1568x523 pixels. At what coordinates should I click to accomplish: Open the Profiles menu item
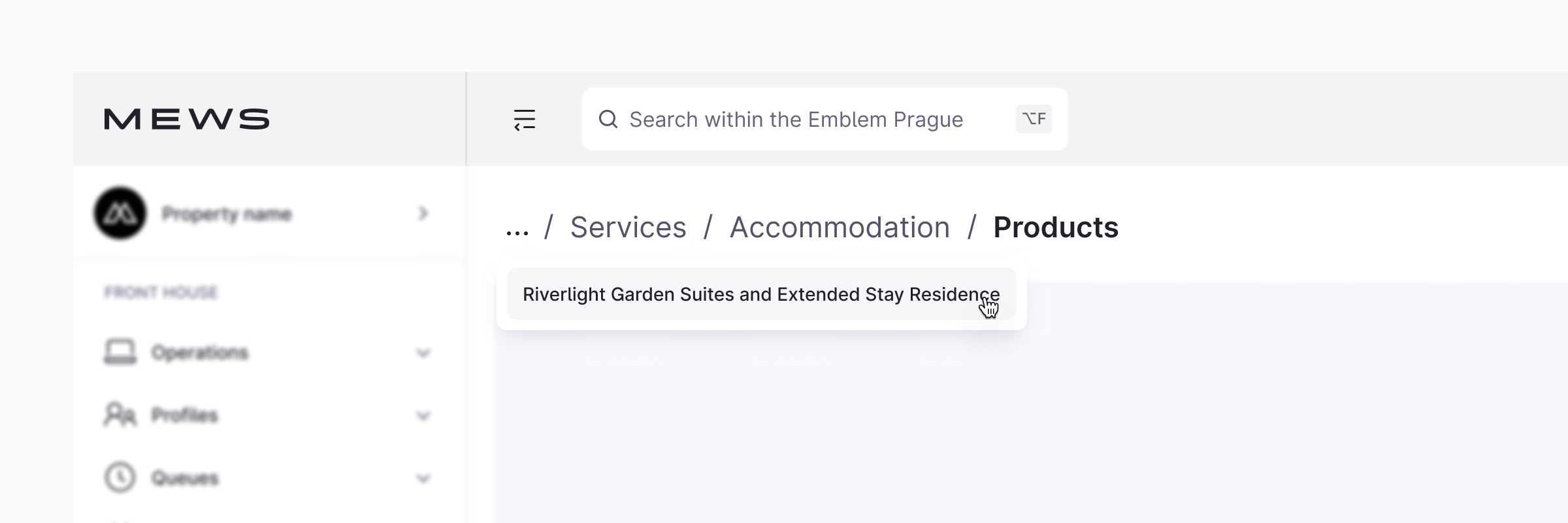185,415
